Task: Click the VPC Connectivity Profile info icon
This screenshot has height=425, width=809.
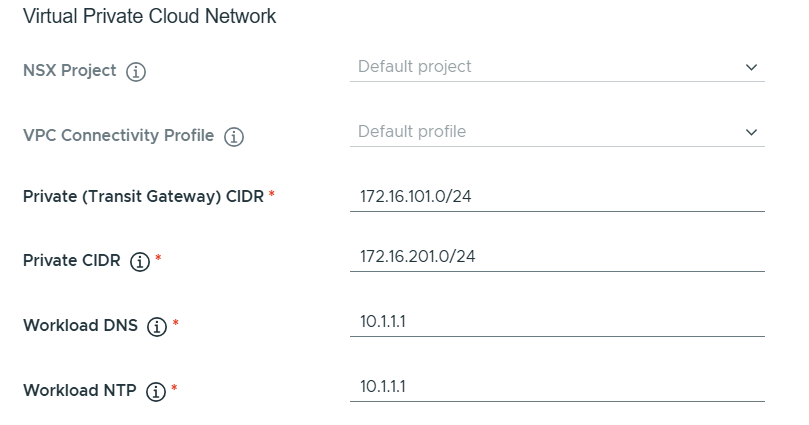Action: tap(234, 137)
